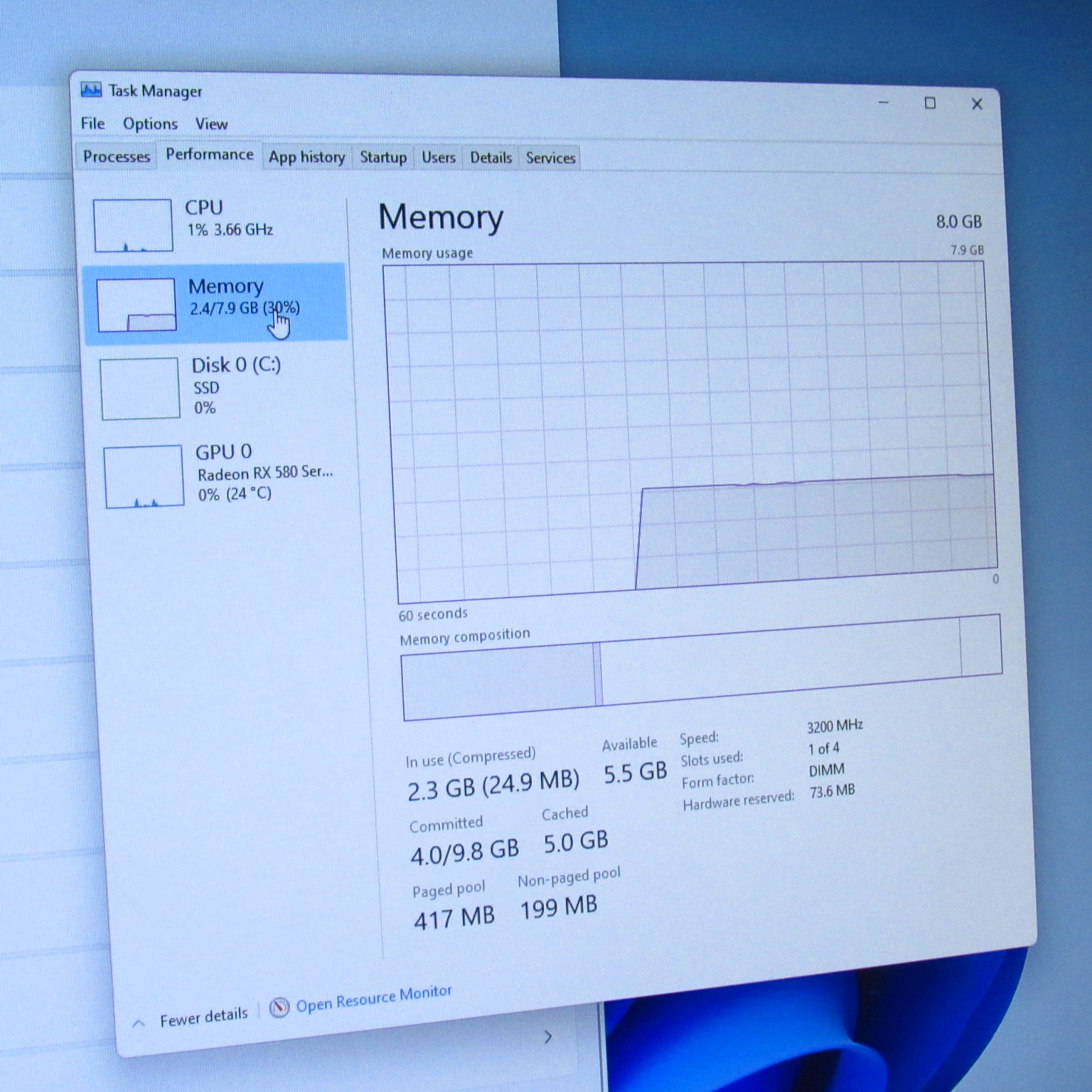Select the Memory mini graph thumbnail
Screen dimensions: 1092x1092
click(x=136, y=305)
